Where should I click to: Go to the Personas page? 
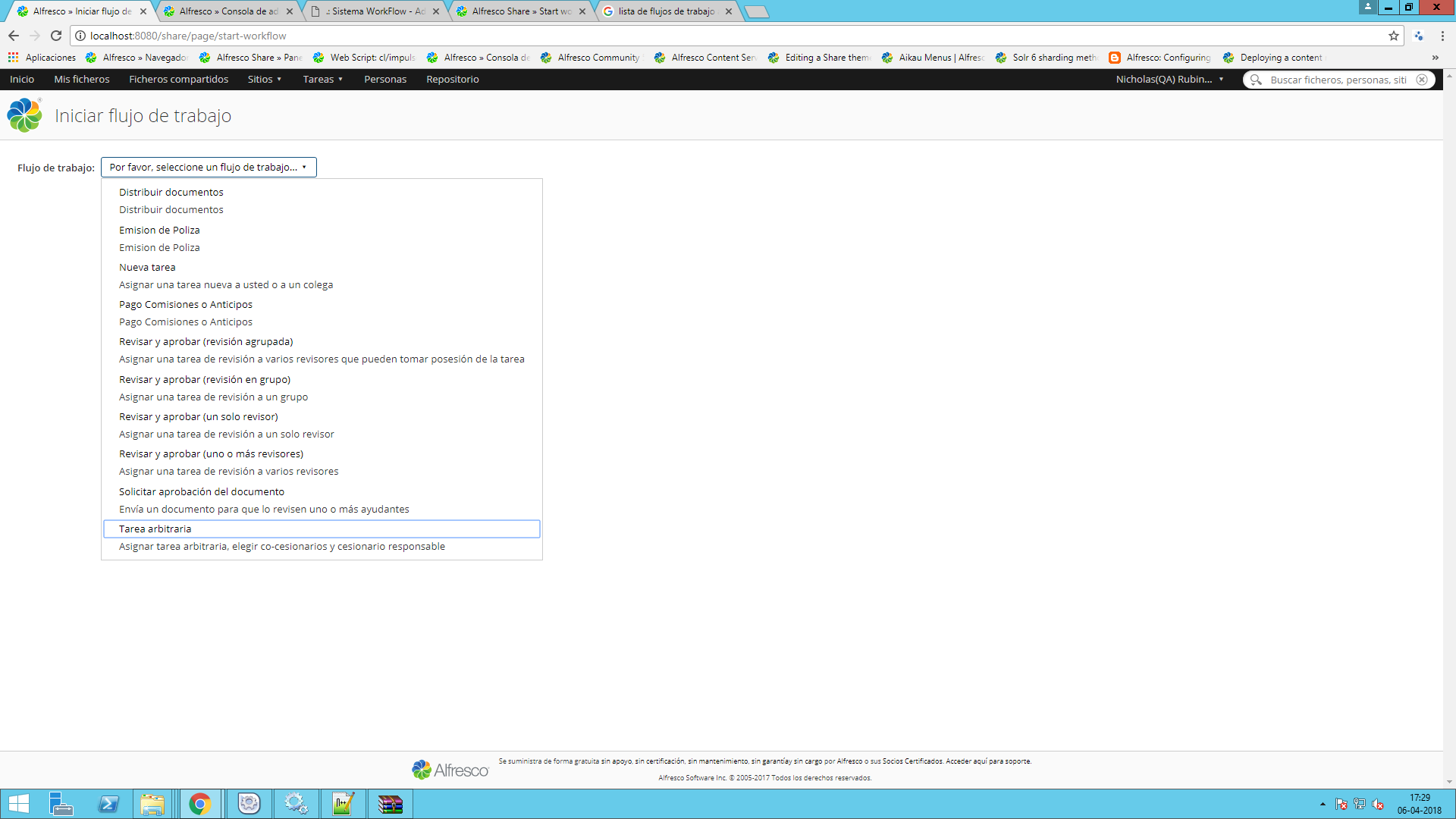tap(385, 79)
